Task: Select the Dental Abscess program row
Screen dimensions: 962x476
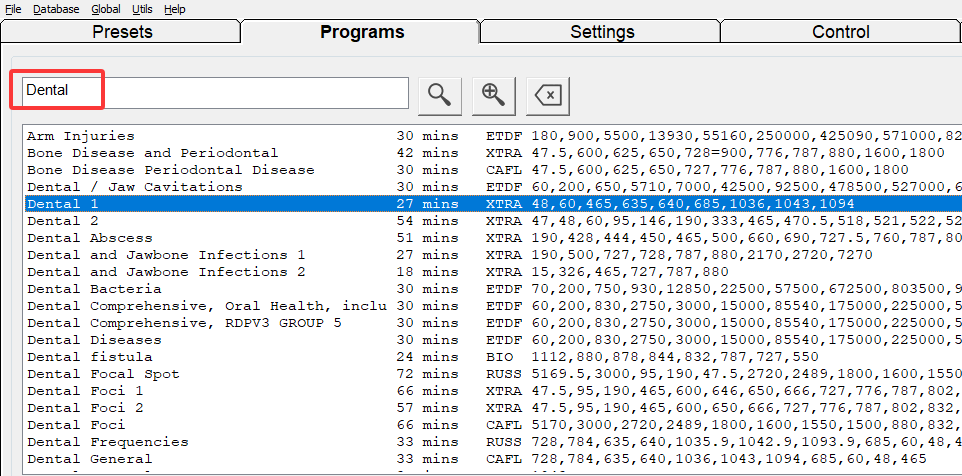Action: pos(492,238)
